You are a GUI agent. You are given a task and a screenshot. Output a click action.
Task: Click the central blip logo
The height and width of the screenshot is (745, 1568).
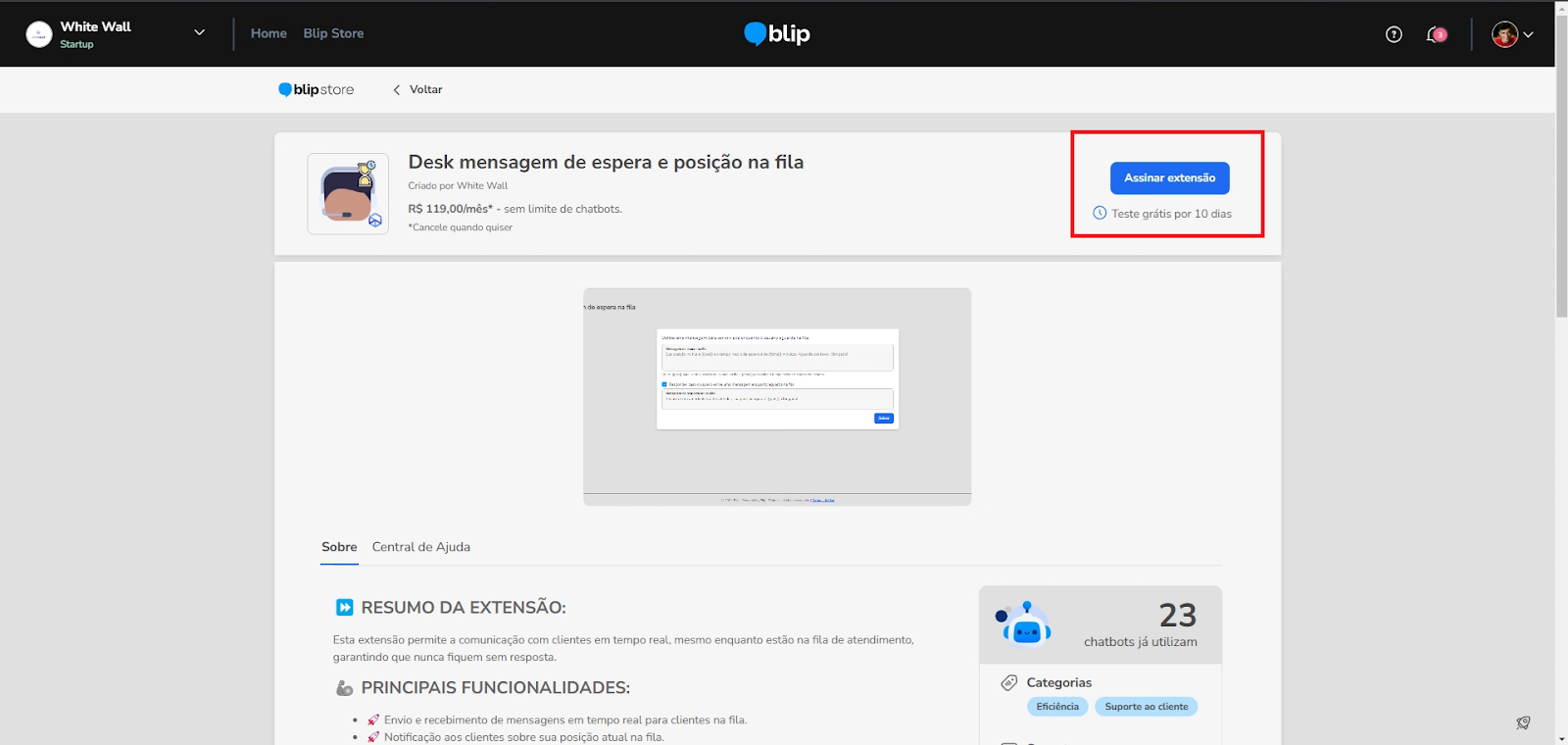pos(777,34)
